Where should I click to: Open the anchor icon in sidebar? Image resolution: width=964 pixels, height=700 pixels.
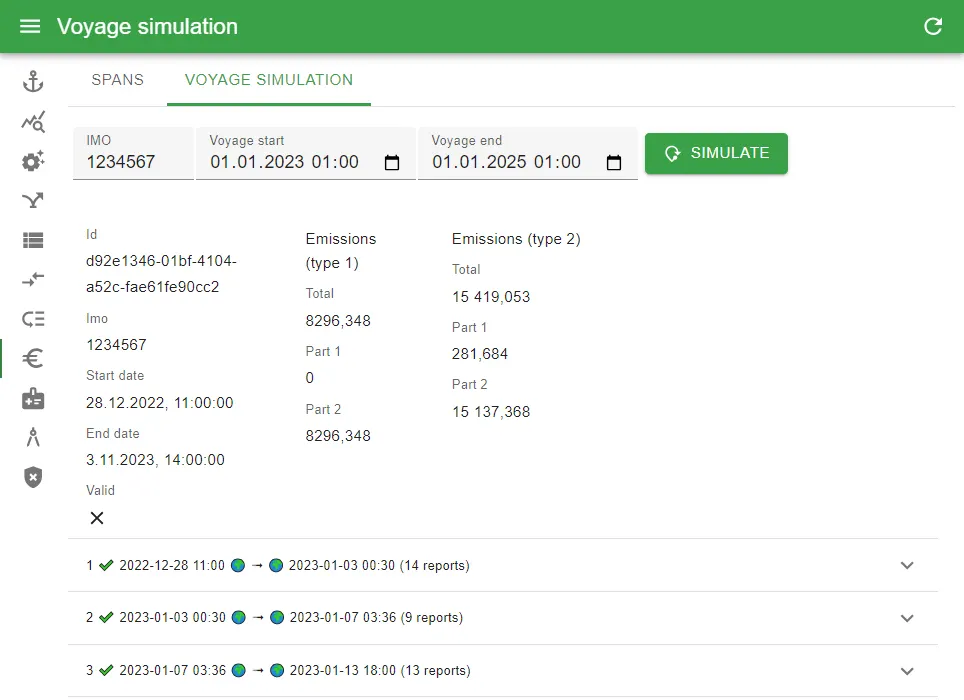pos(33,82)
